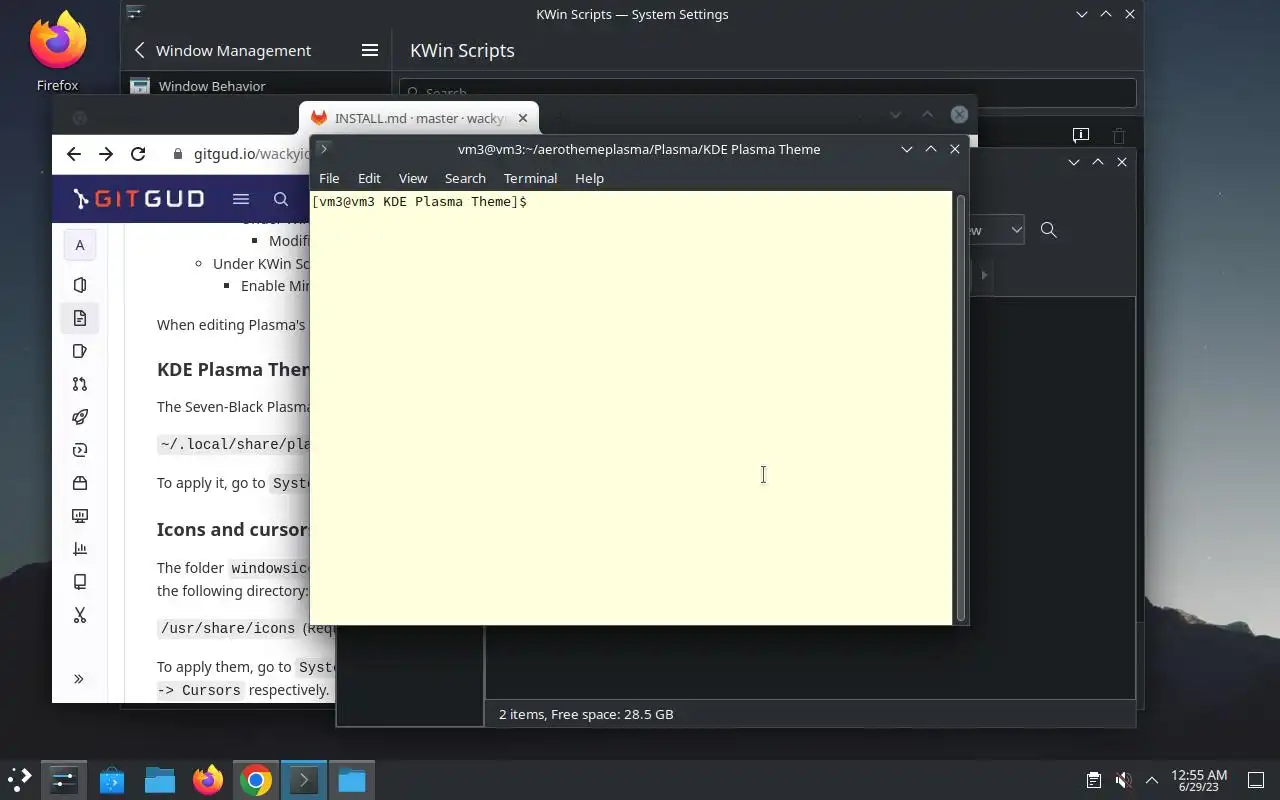The image size is (1280, 800).
Task: Open Merge requests icon in GitGud sidebar
Action: pyautogui.click(x=80, y=384)
